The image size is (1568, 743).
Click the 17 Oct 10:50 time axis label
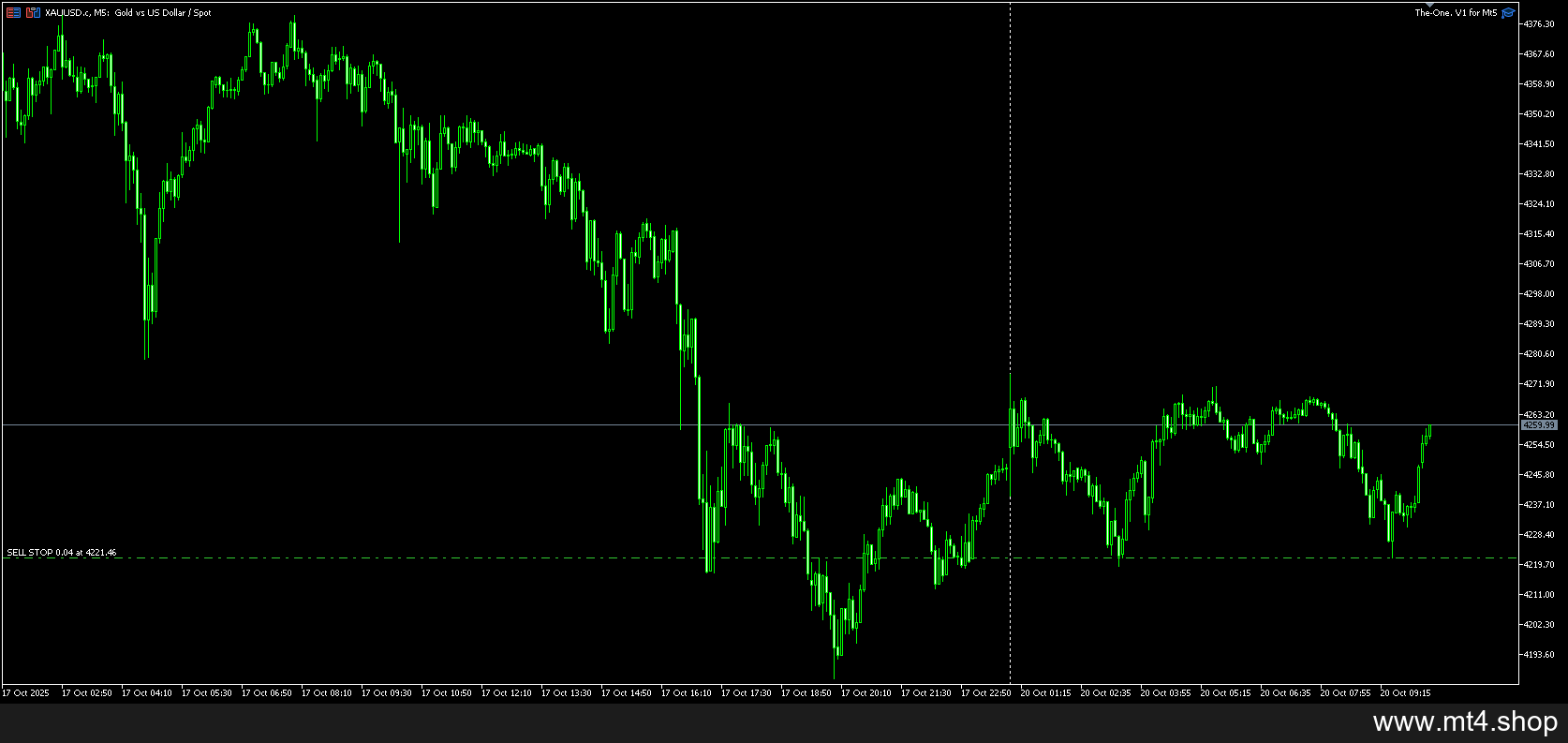[x=447, y=693]
